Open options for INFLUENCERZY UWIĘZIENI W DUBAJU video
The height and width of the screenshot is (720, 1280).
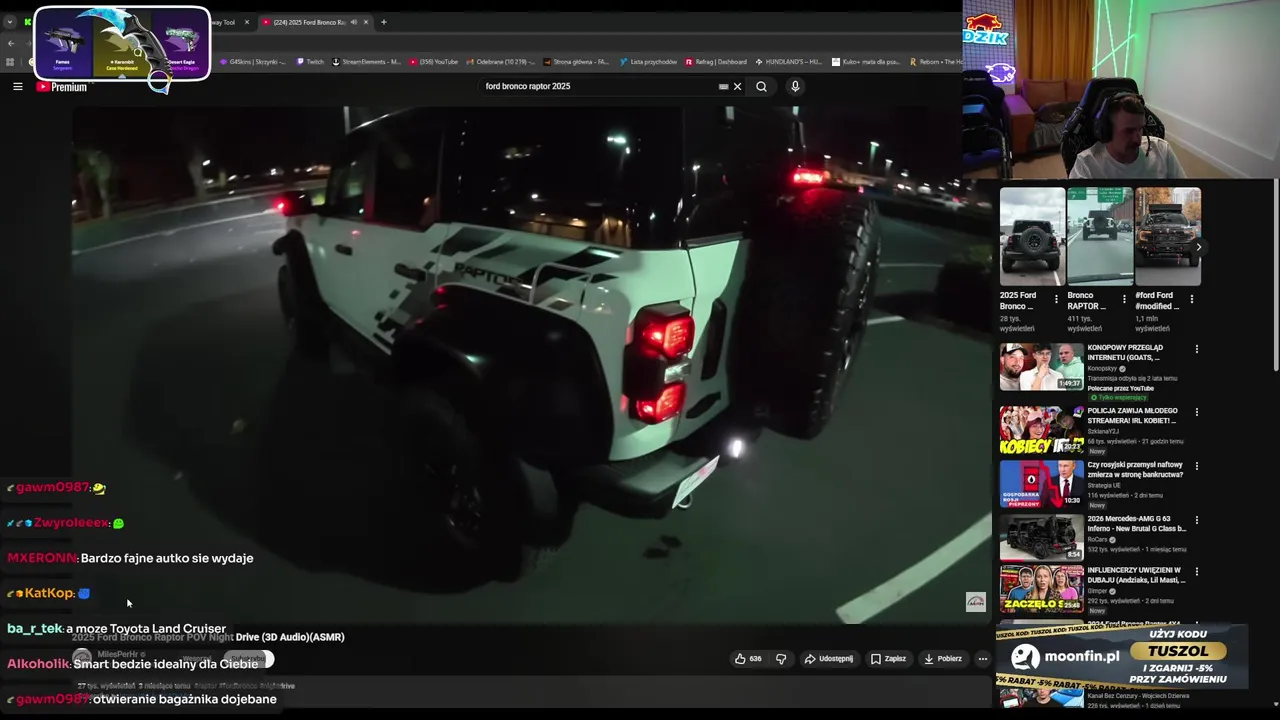click(1197, 572)
